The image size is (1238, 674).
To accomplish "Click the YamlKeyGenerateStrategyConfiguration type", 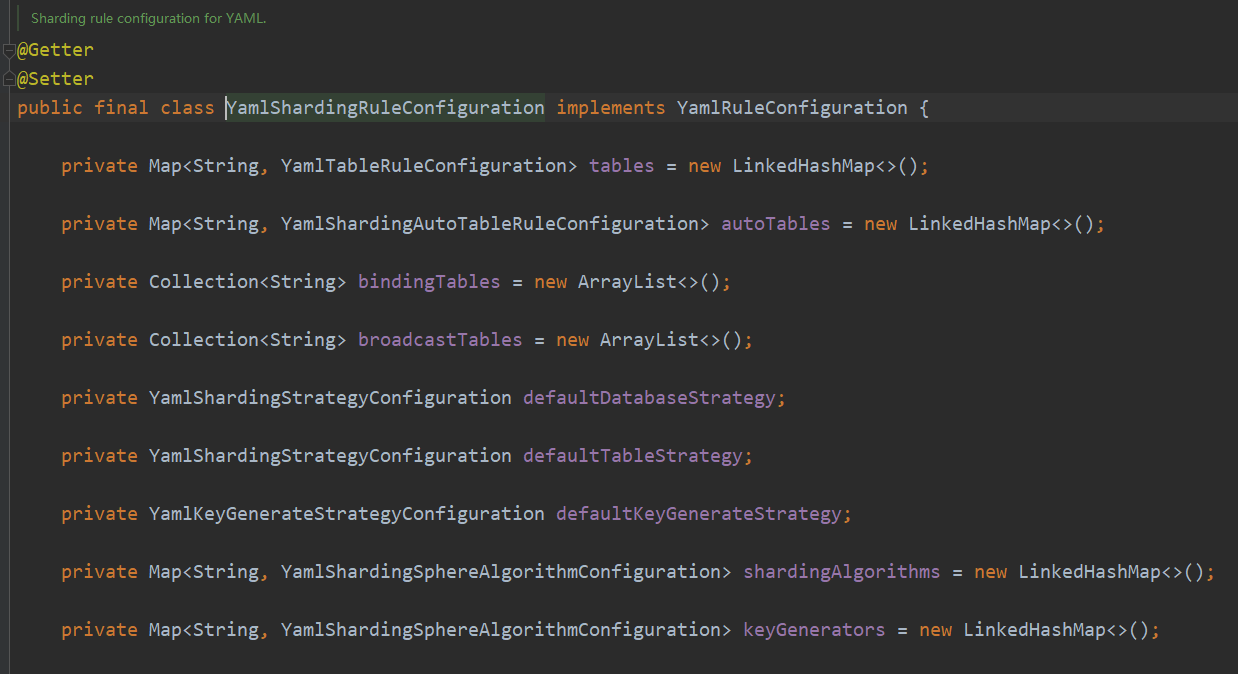I will click(x=347, y=514).
